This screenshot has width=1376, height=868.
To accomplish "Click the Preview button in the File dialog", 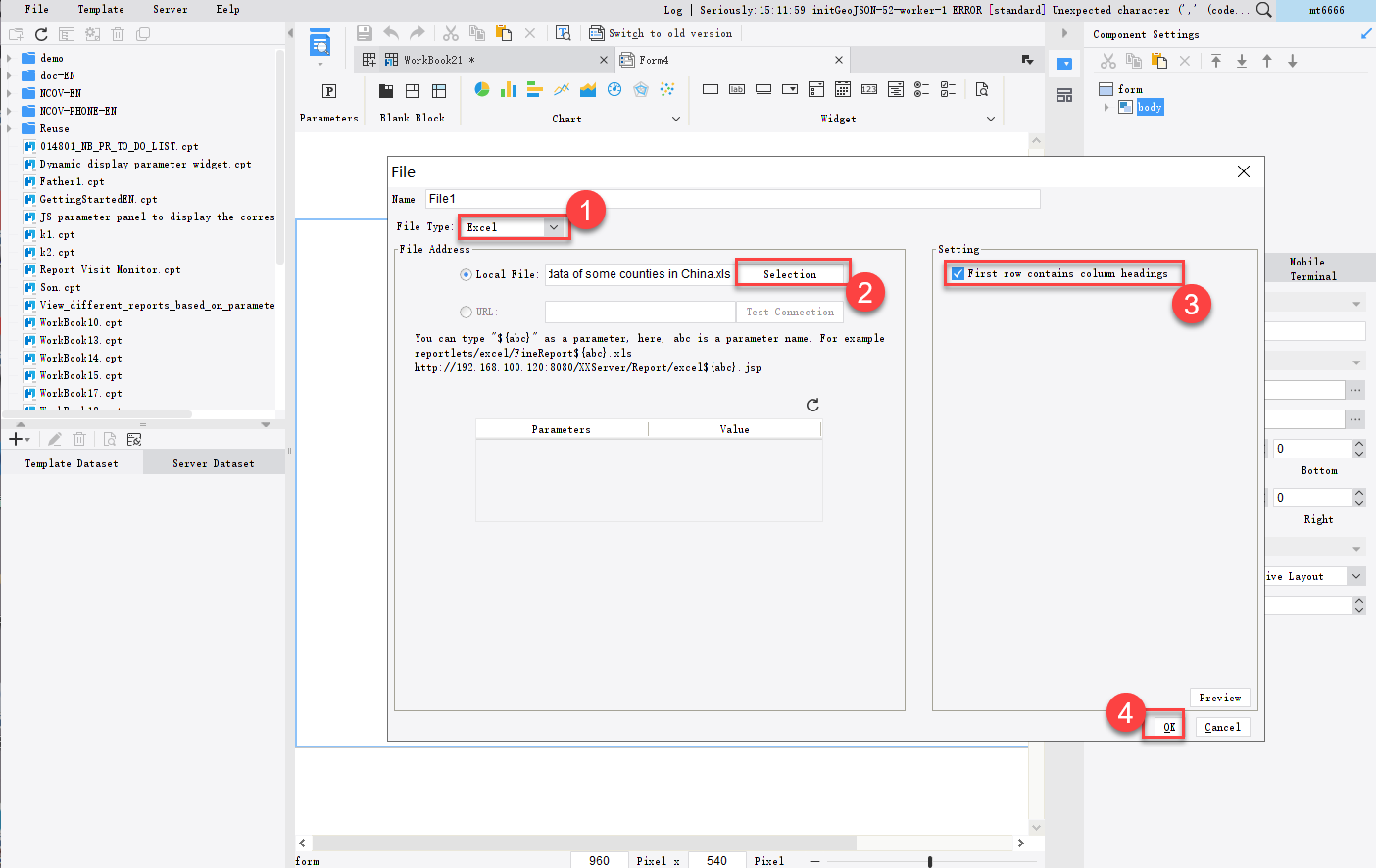I will [x=1219, y=698].
